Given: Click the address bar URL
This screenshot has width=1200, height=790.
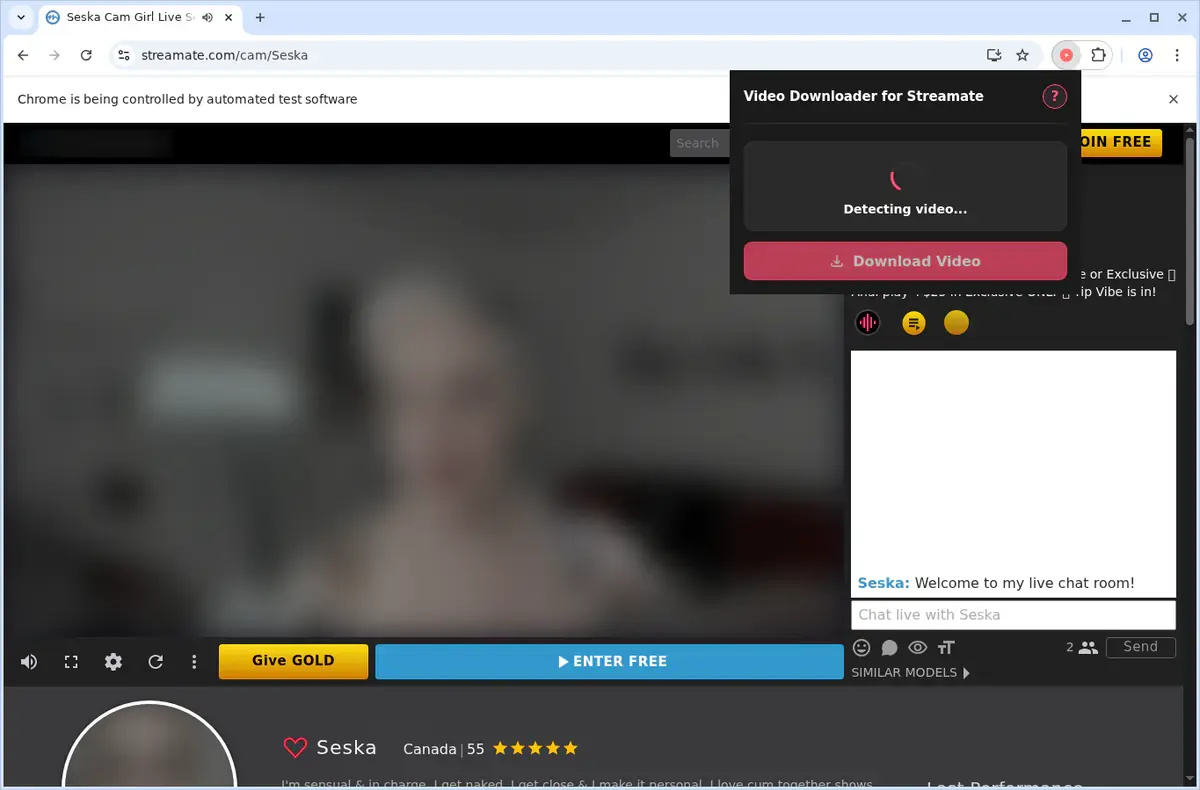Looking at the screenshot, I should click(x=223, y=56).
